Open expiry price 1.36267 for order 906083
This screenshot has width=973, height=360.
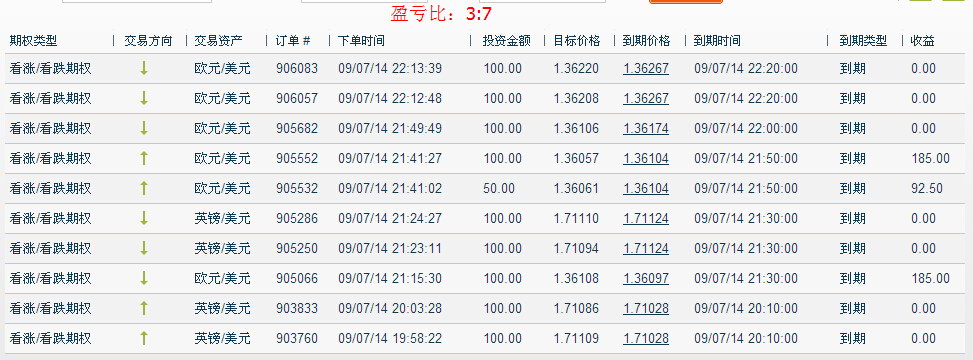(x=646, y=68)
